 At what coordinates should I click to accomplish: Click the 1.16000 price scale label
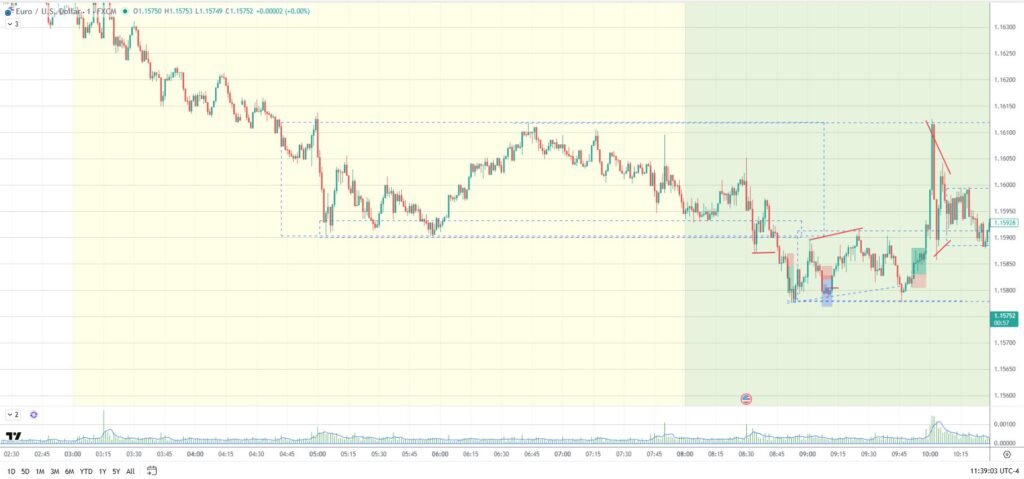(1004, 185)
